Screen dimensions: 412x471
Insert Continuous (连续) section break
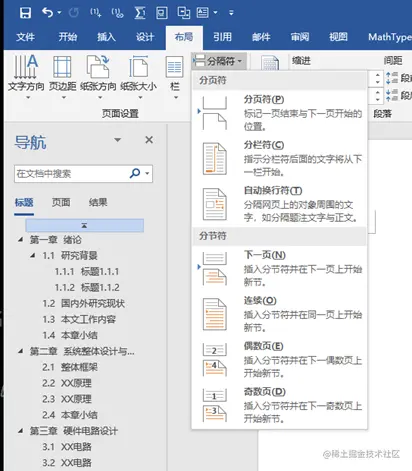279,314
